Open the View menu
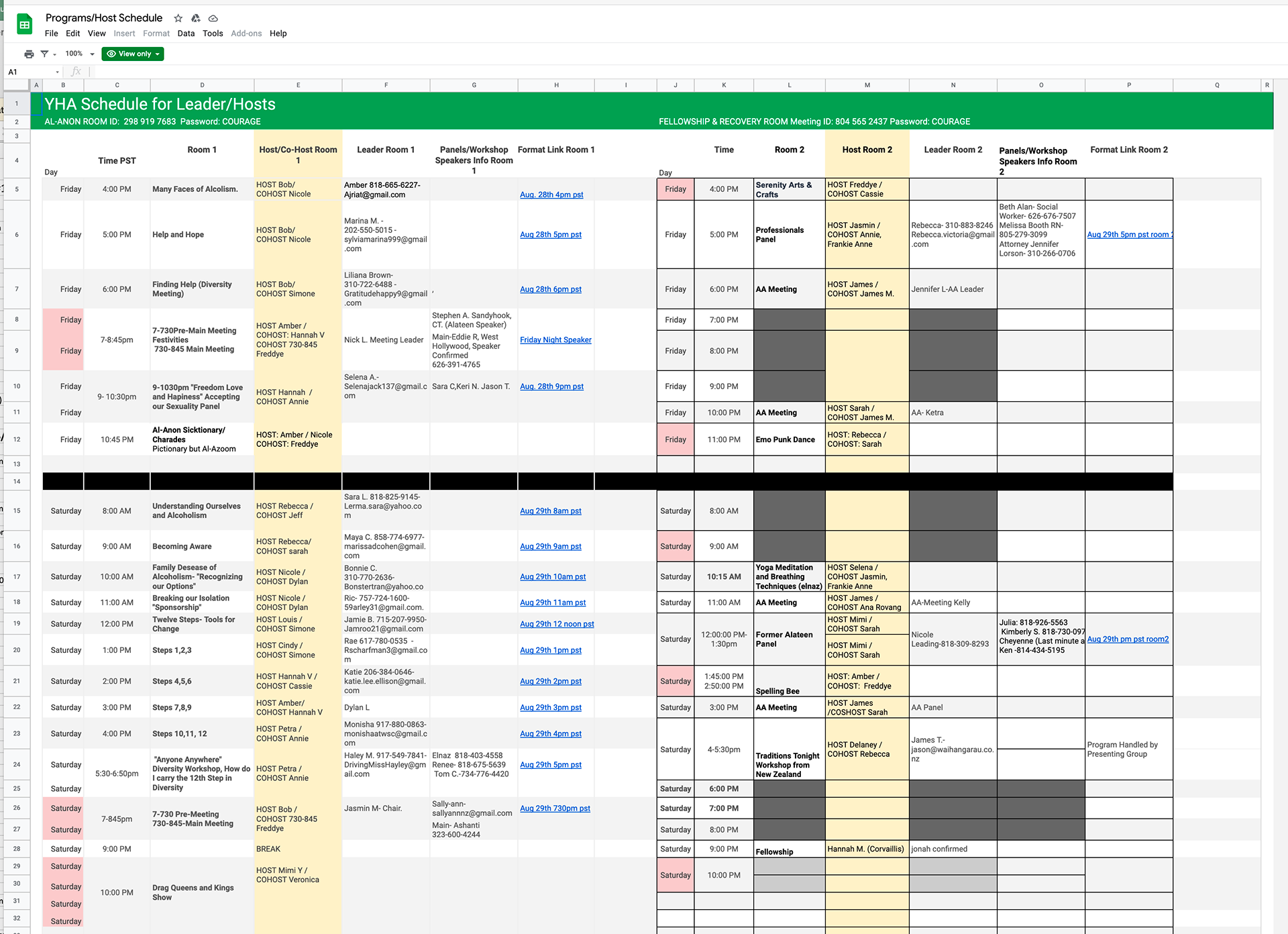This screenshot has height=934, width=1288. 97,34
